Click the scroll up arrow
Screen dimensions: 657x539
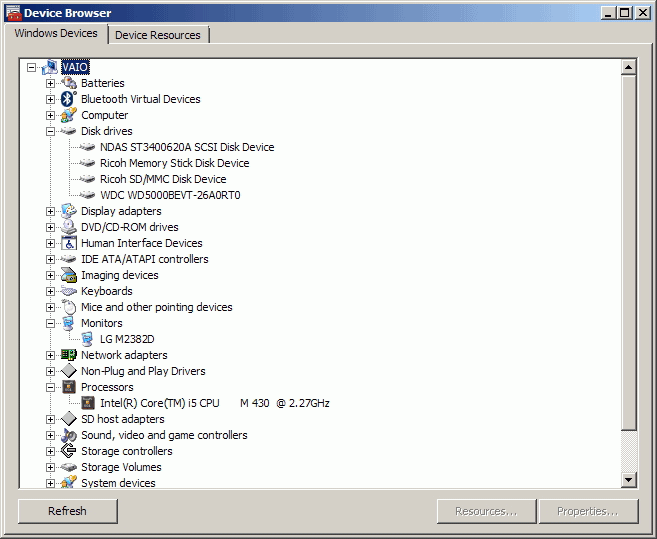[x=629, y=67]
